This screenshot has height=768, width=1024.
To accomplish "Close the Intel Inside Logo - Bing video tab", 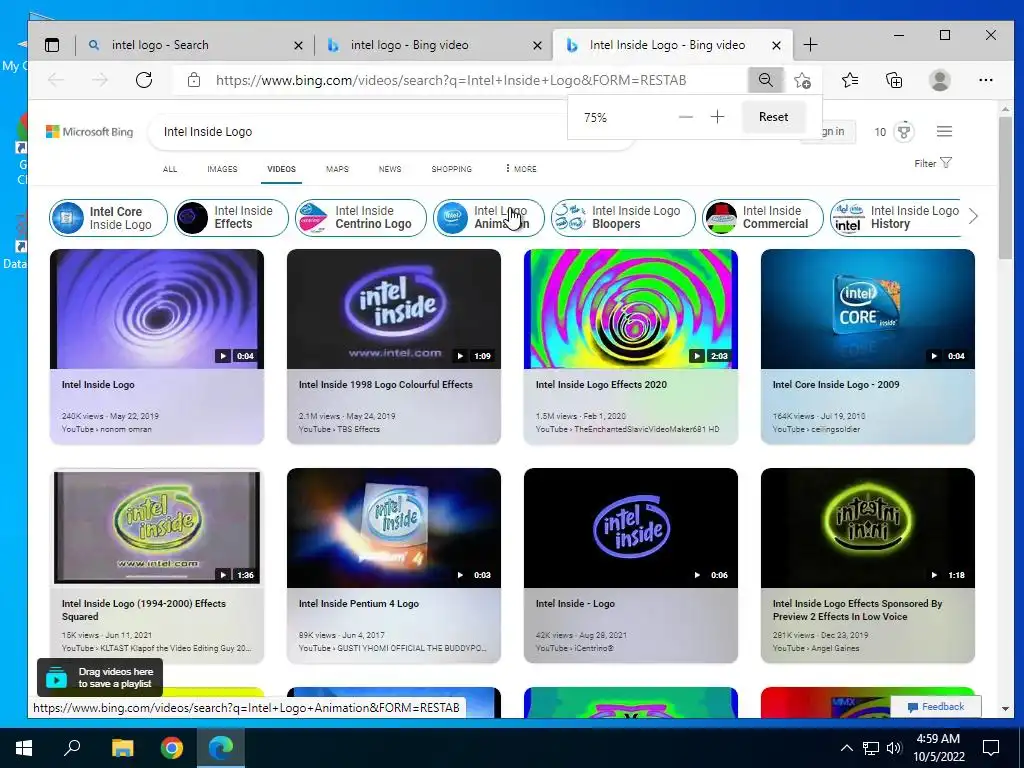I will click(776, 46).
